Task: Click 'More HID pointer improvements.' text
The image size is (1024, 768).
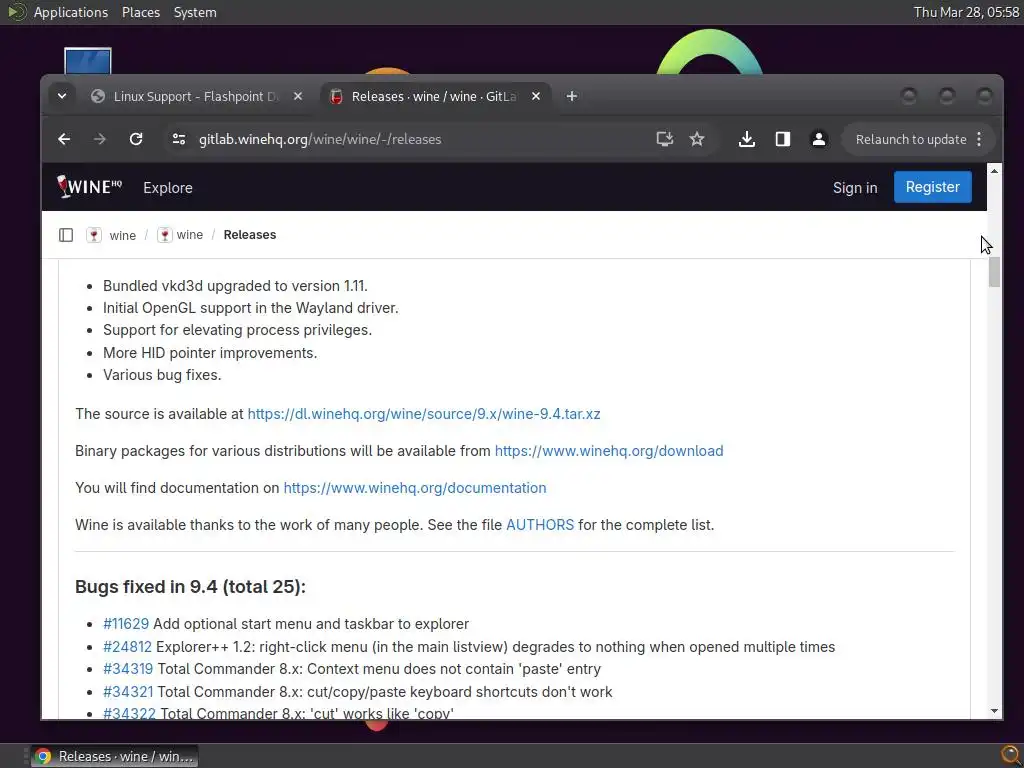Action: pyautogui.click(x=210, y=353)
